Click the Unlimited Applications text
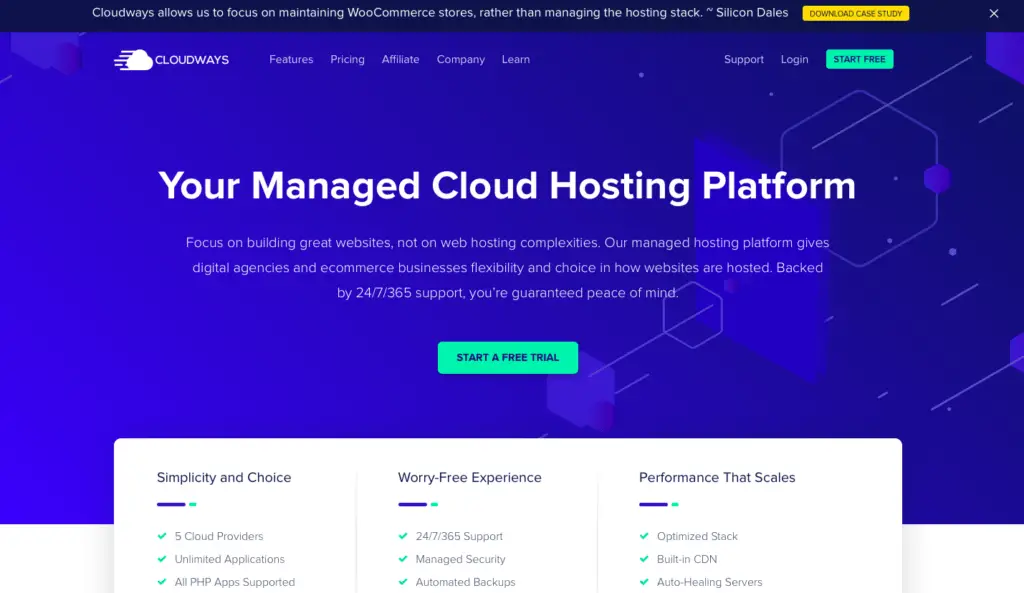 229,559
